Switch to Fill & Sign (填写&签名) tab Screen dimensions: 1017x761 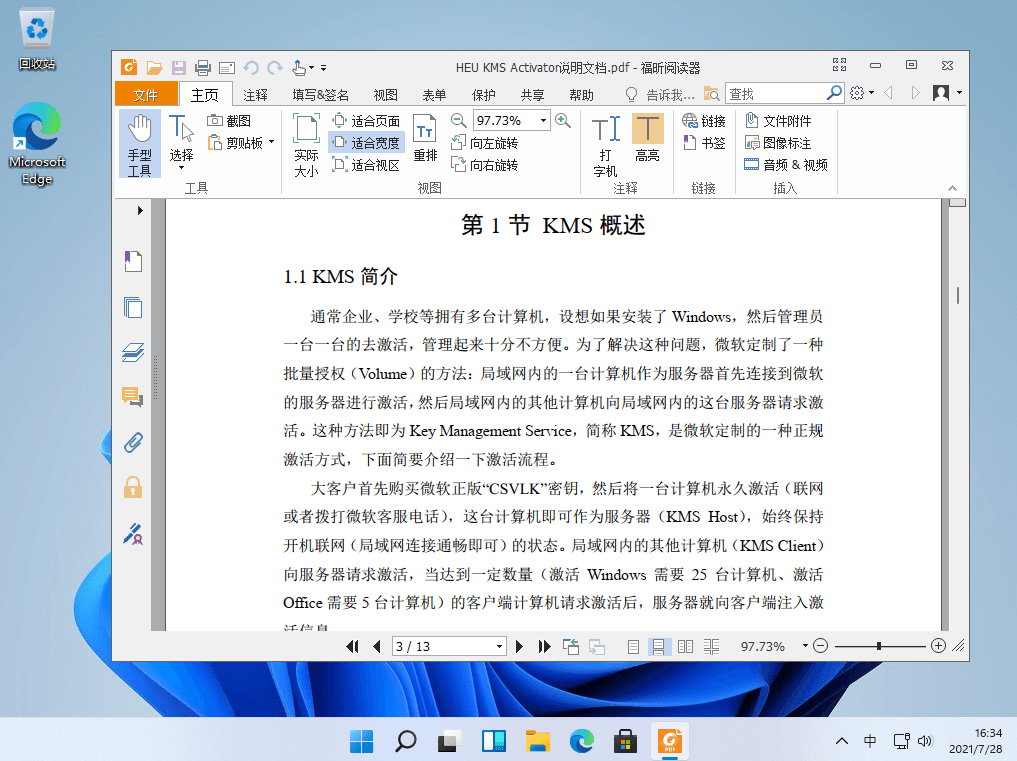[320, 95]
